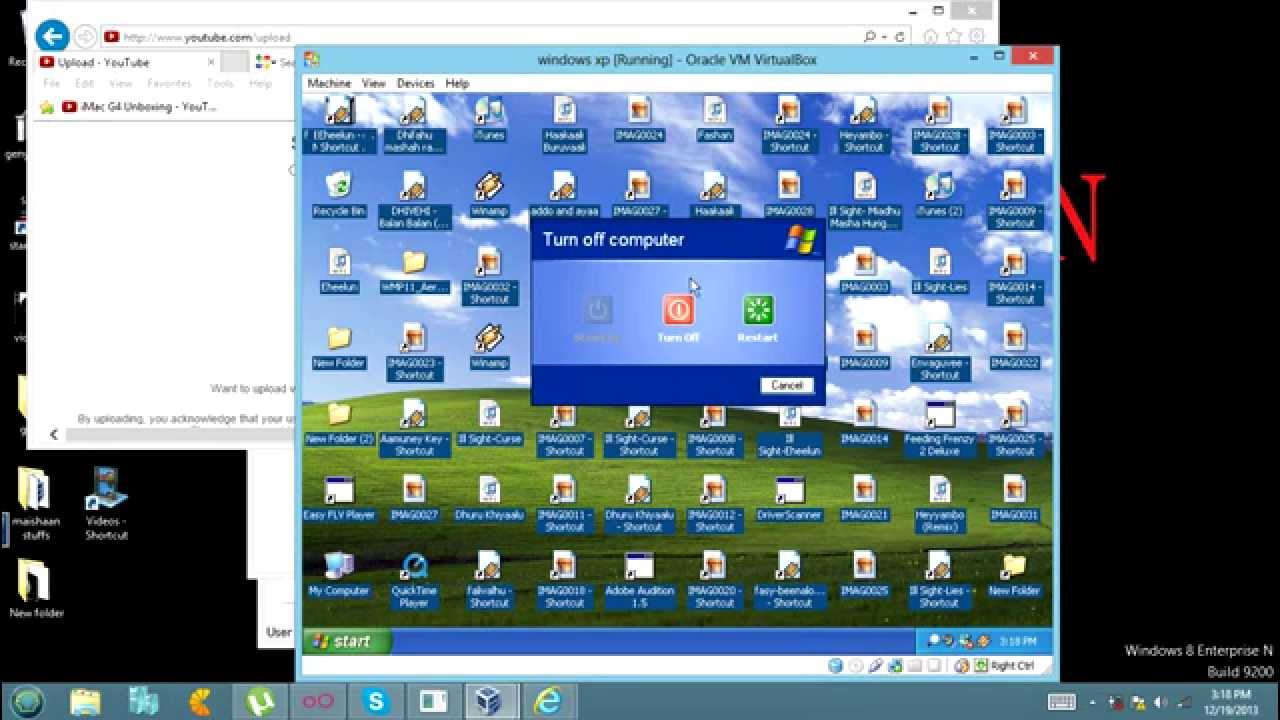Screen dimensions: 1280x720
Task: Select the iTunes (2) shortcut icon
Action: click(939, 193)
